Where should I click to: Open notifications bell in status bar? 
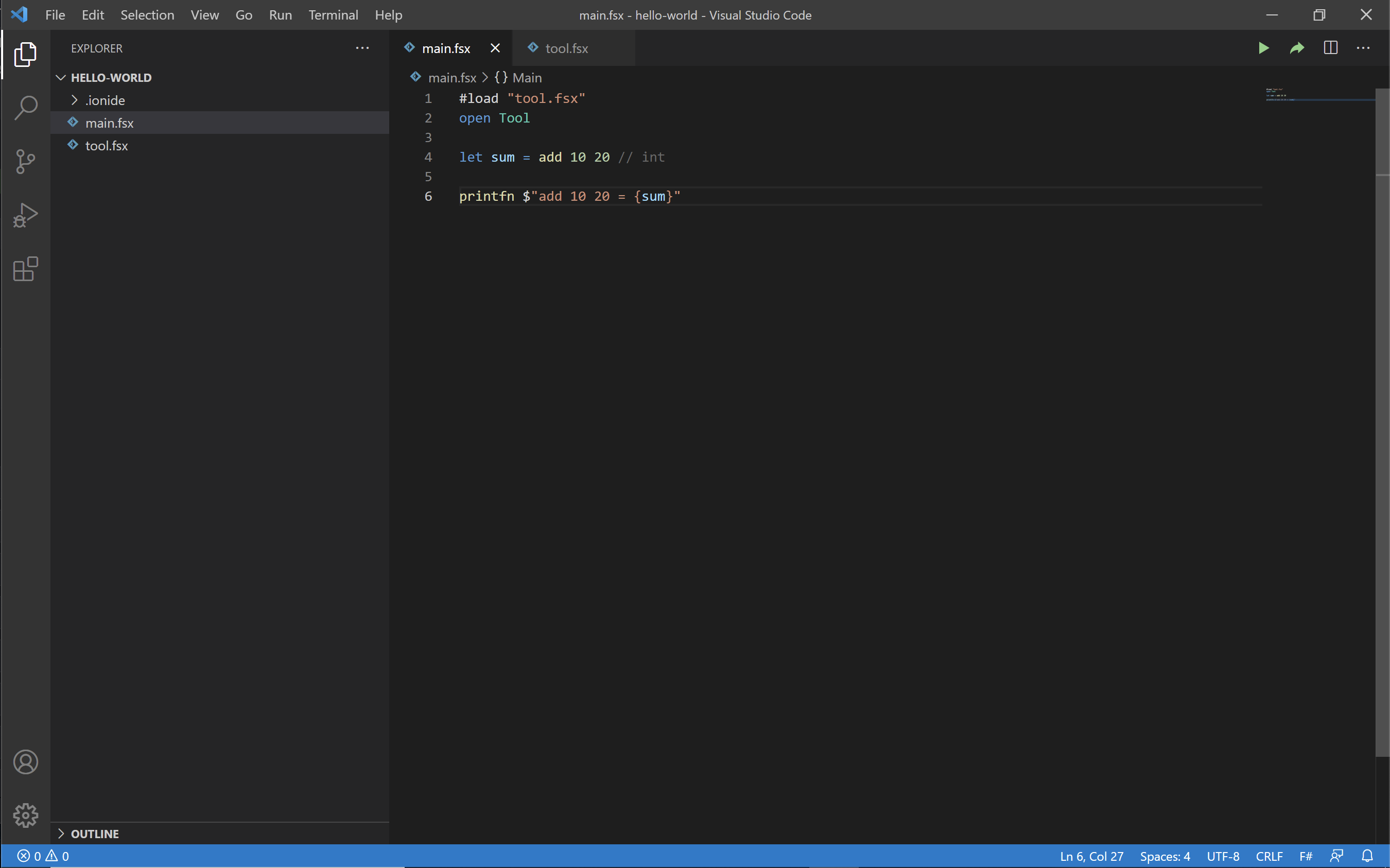coord(1367,856)
